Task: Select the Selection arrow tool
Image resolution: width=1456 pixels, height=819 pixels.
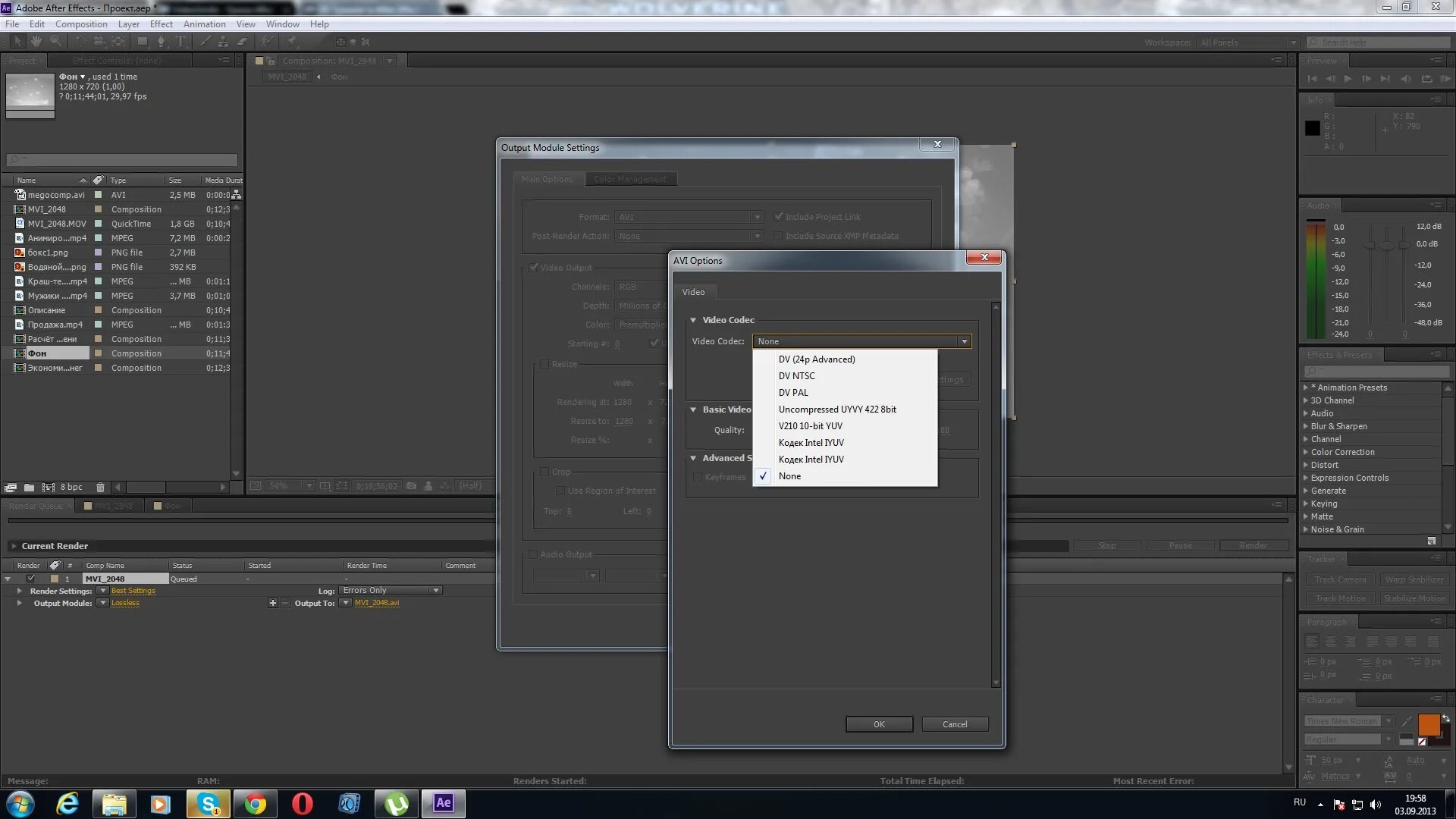Action: click(x=17, y=41)
